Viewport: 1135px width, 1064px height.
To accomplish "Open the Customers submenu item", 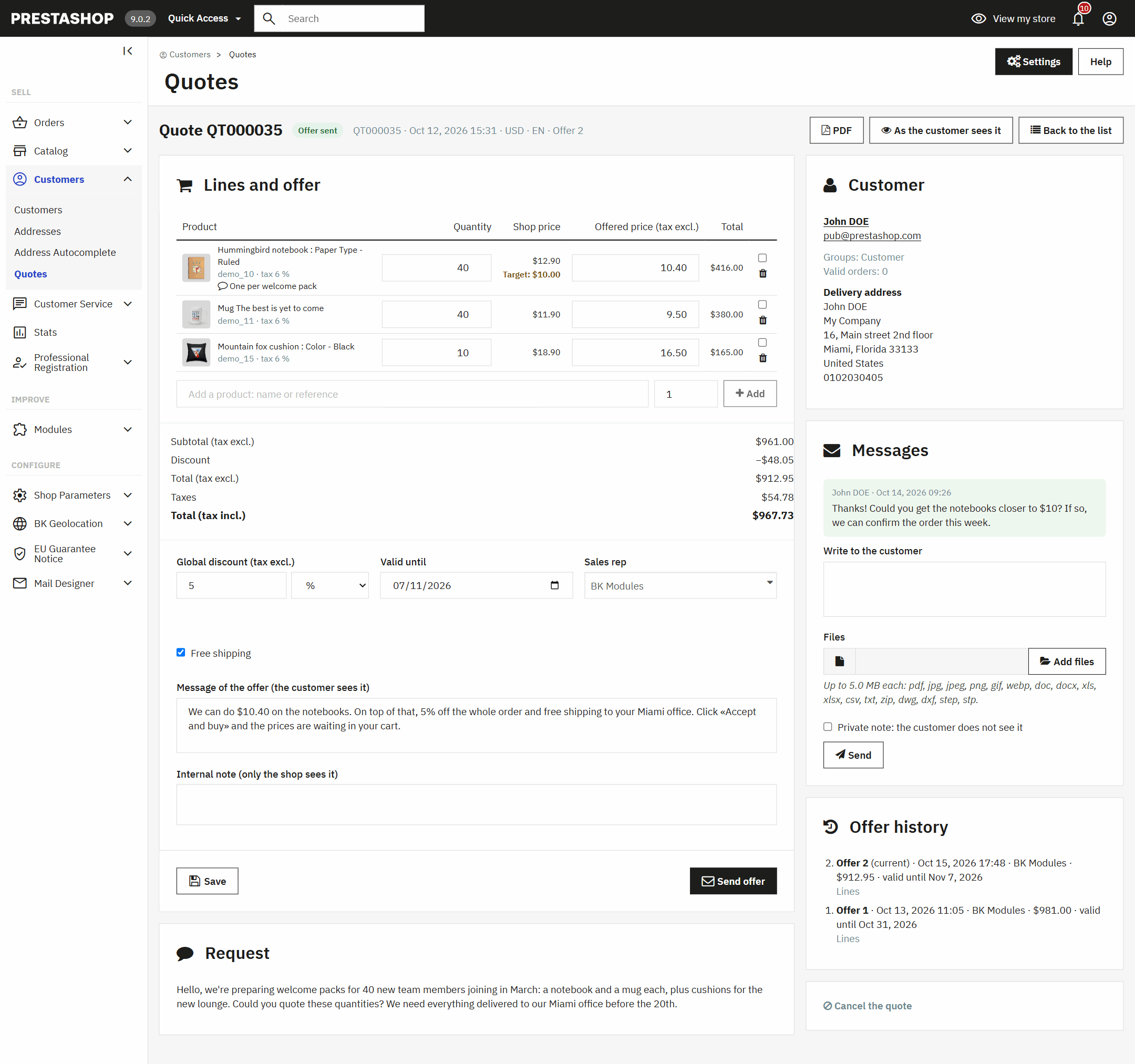I will [x=38, y=210].
